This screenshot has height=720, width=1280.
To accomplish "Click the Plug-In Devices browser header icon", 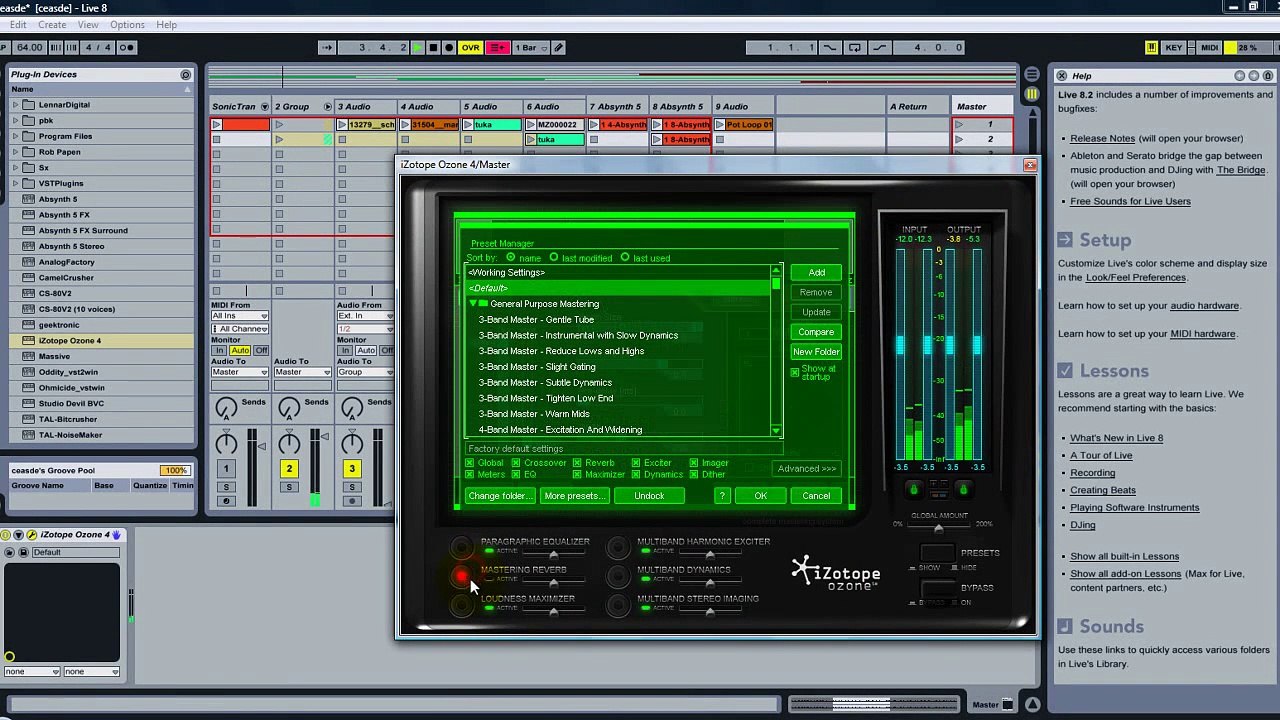I will coord(185,75).
